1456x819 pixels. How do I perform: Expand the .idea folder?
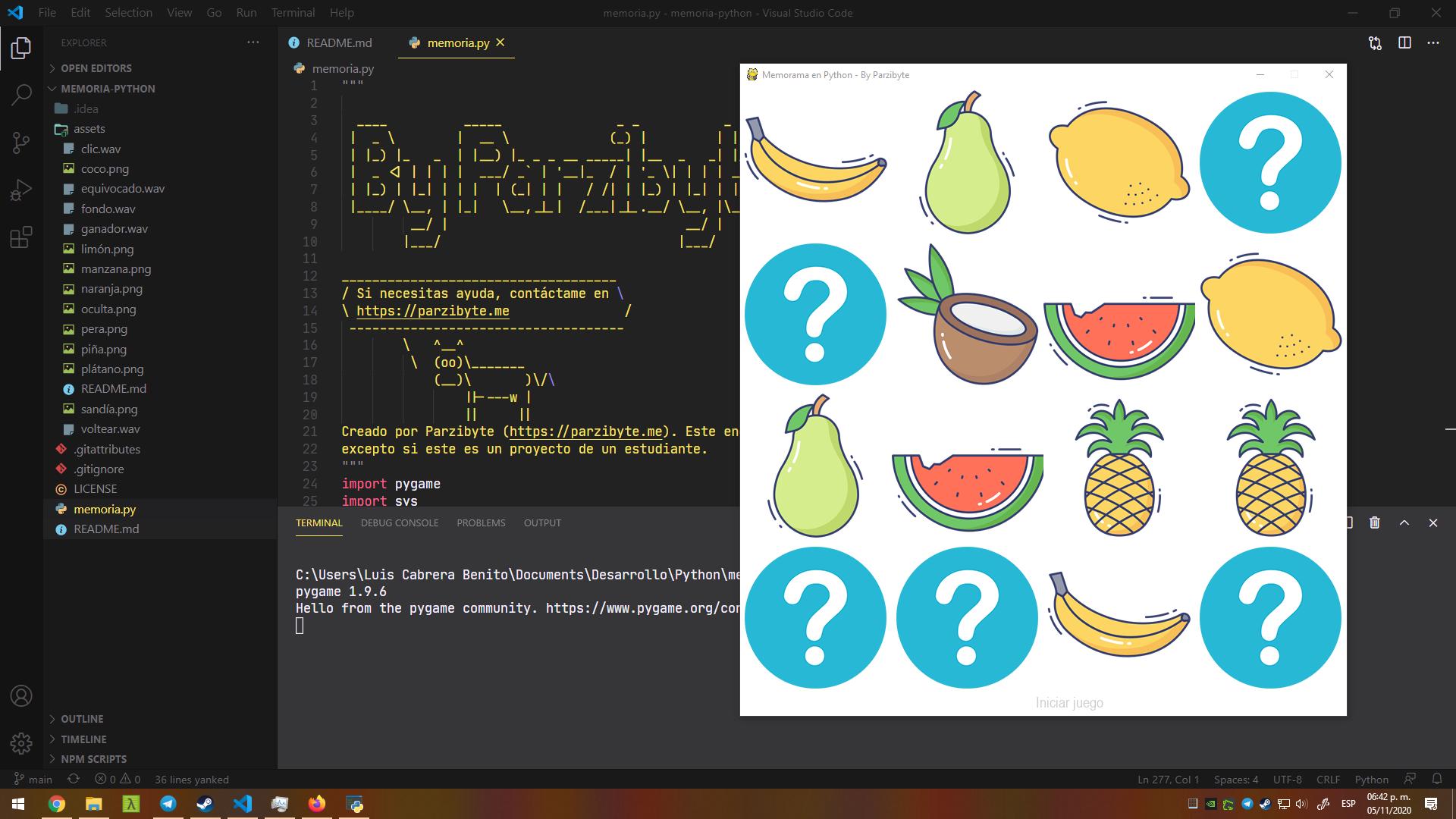[86, 108]
